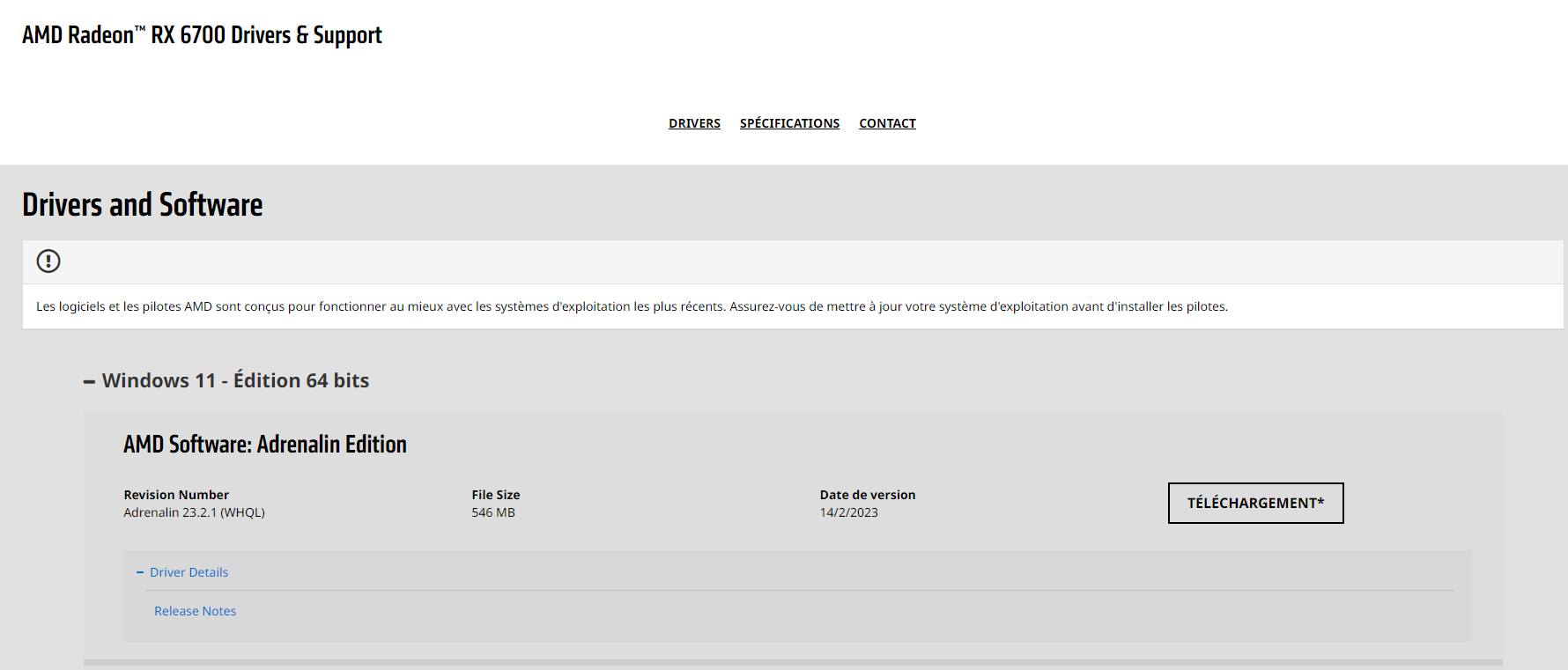Click the 14/2/2023 release date value

(x=848, y=512)
